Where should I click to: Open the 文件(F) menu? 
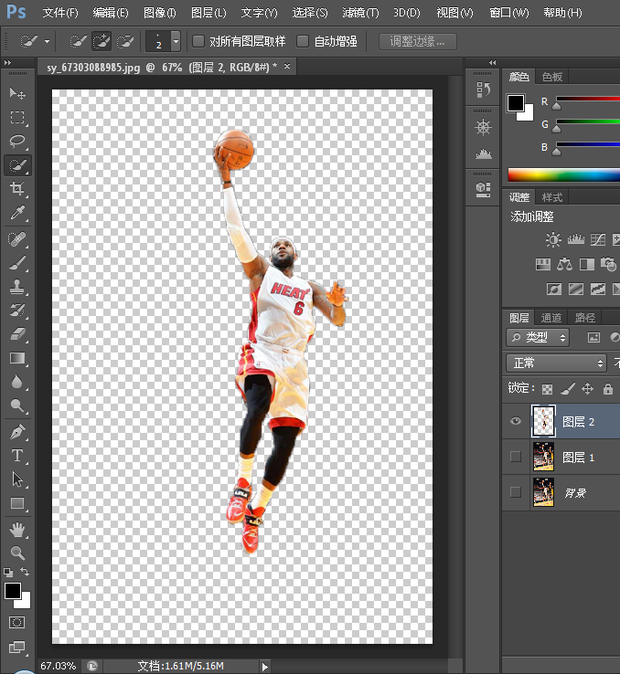click(60, 12)
